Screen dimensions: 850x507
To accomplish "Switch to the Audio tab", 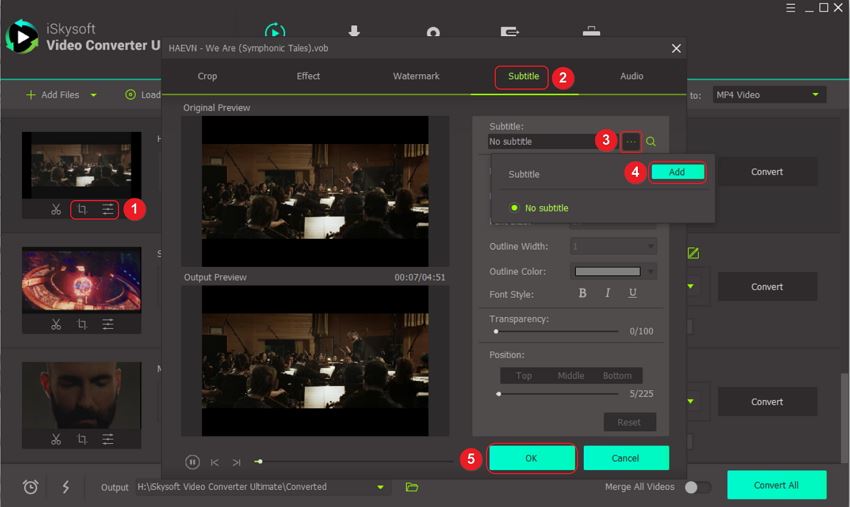I will coord(632,76).
